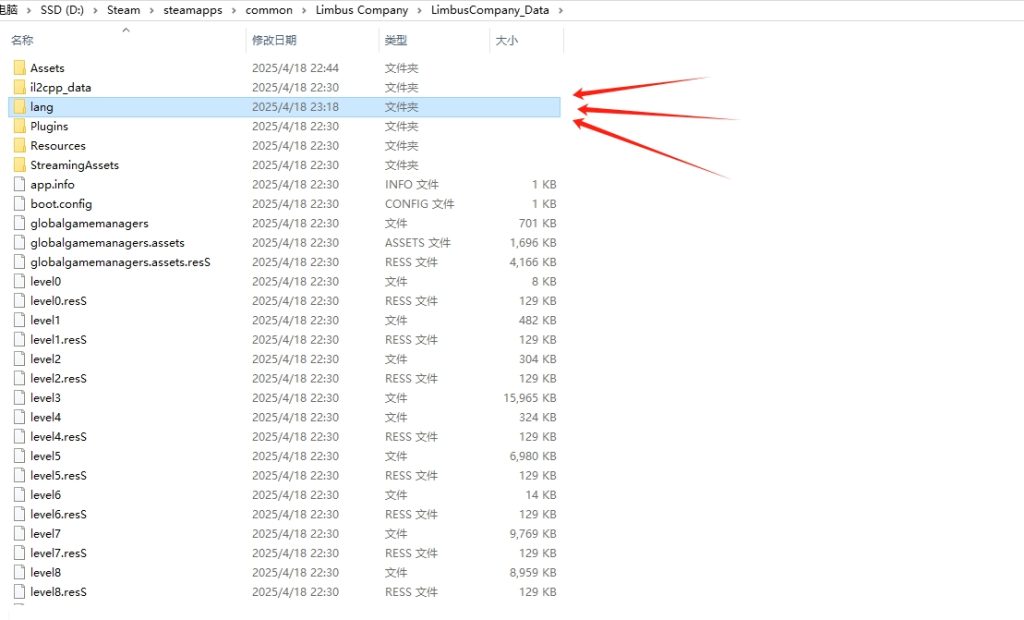The image size is (1024, 620).
Task: Click the globalgamemanagers.assets.resS file icon
Action: pos(20,262)
